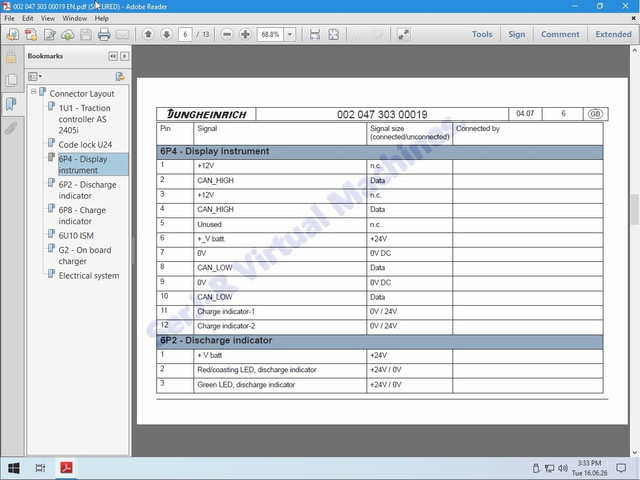The height and width of the screenshot is (480, 640).
Task: Open the Page Thumbnails panel icon
Action: pos(11,80)
